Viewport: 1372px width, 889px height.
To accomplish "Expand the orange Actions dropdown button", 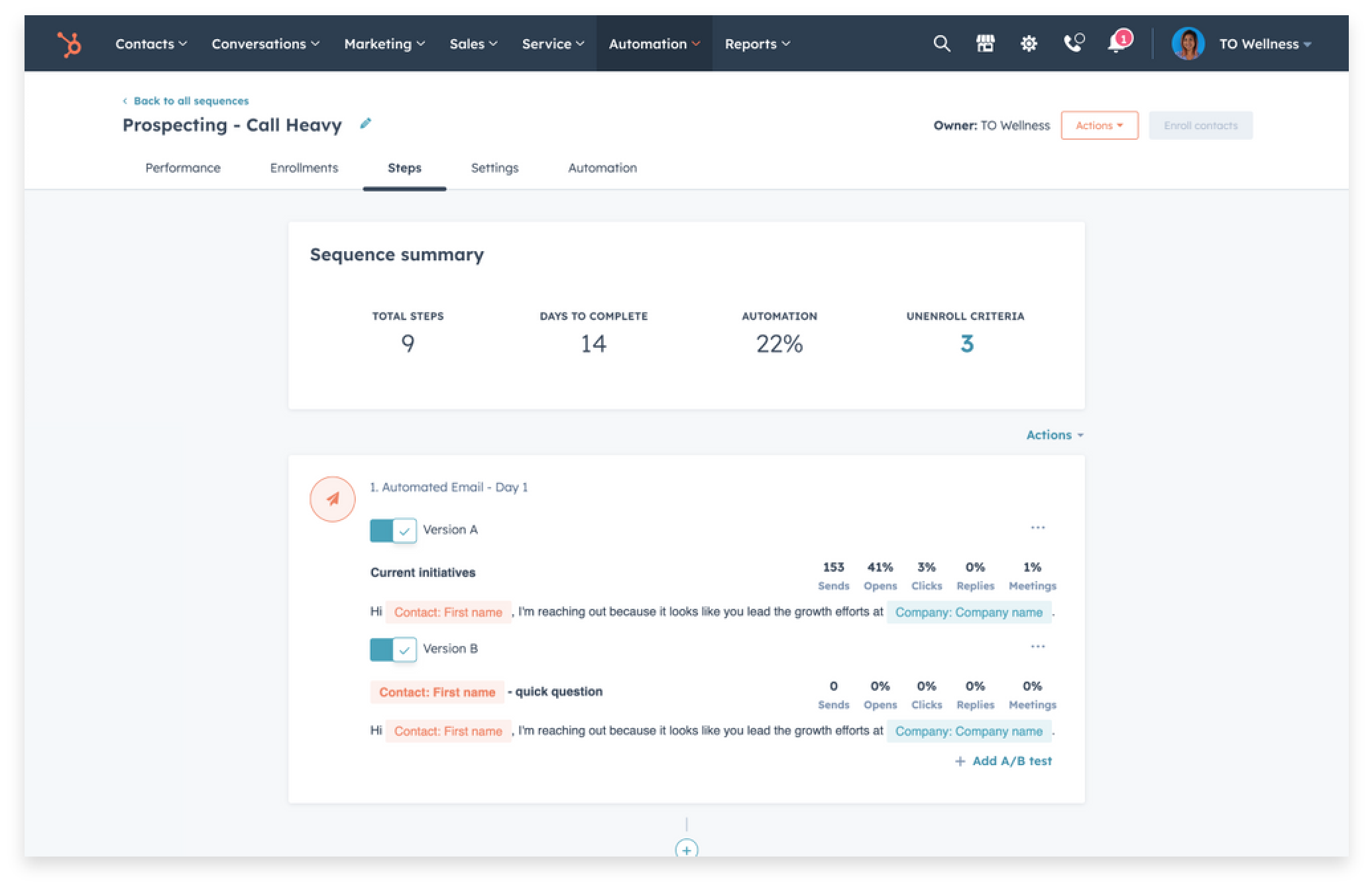I will pyautogui.click(x=1099, y=125).
